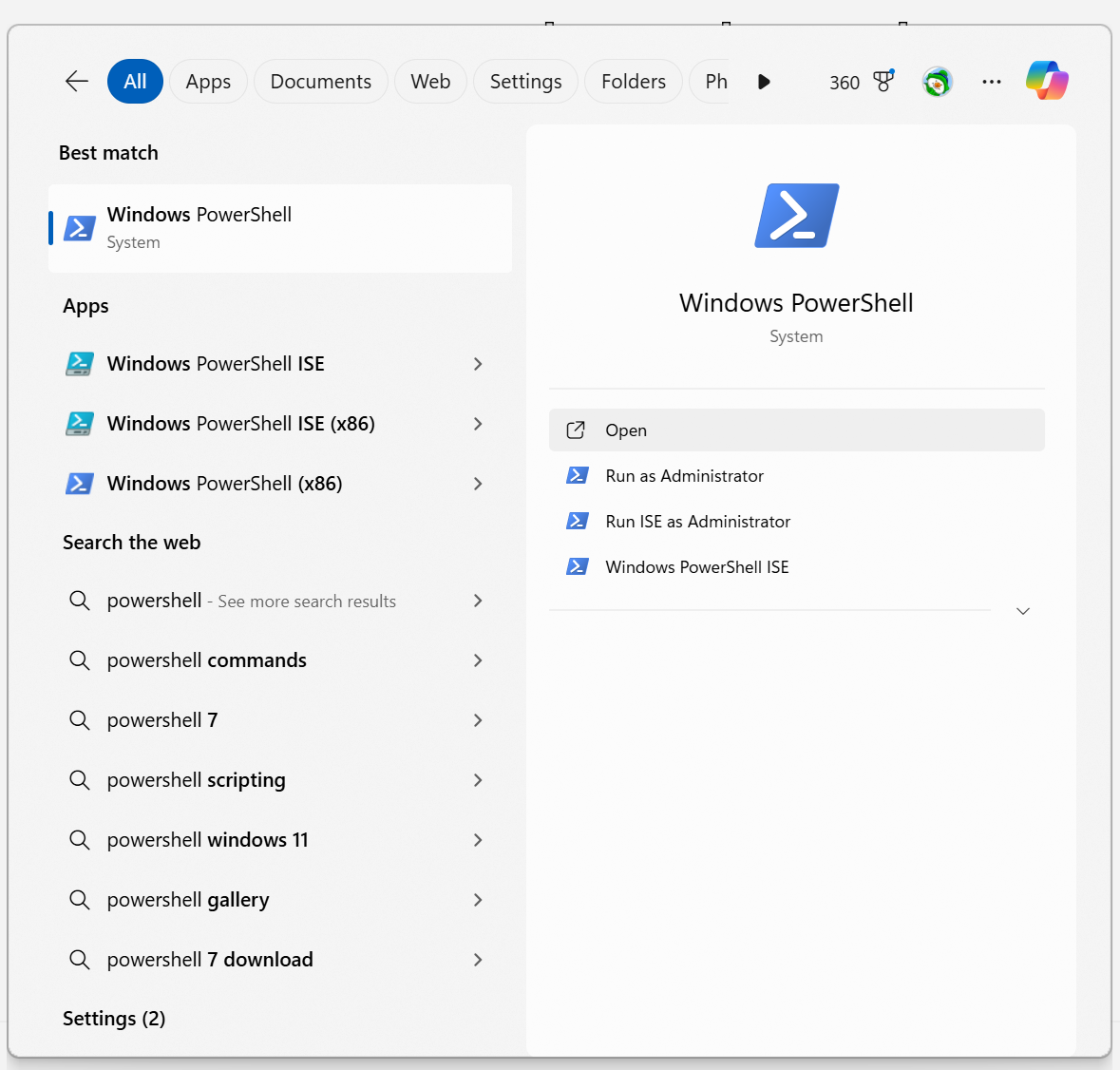Viewport: 1120px width, 1070px height.
Task: Switch to the Documents filter tab
Action: pos(321,82)
